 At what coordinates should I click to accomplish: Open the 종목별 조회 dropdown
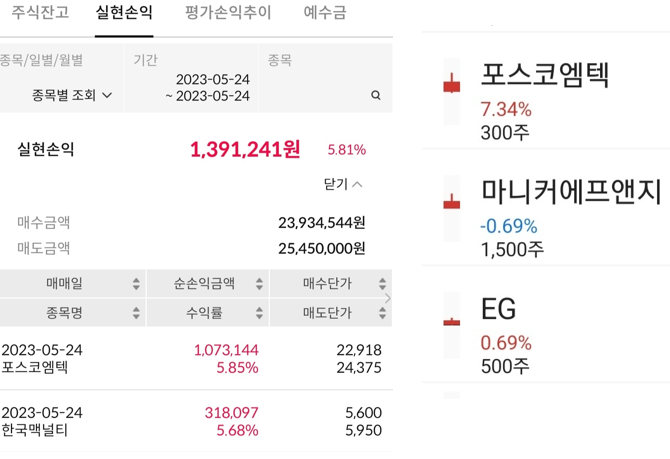click(72, 95)
